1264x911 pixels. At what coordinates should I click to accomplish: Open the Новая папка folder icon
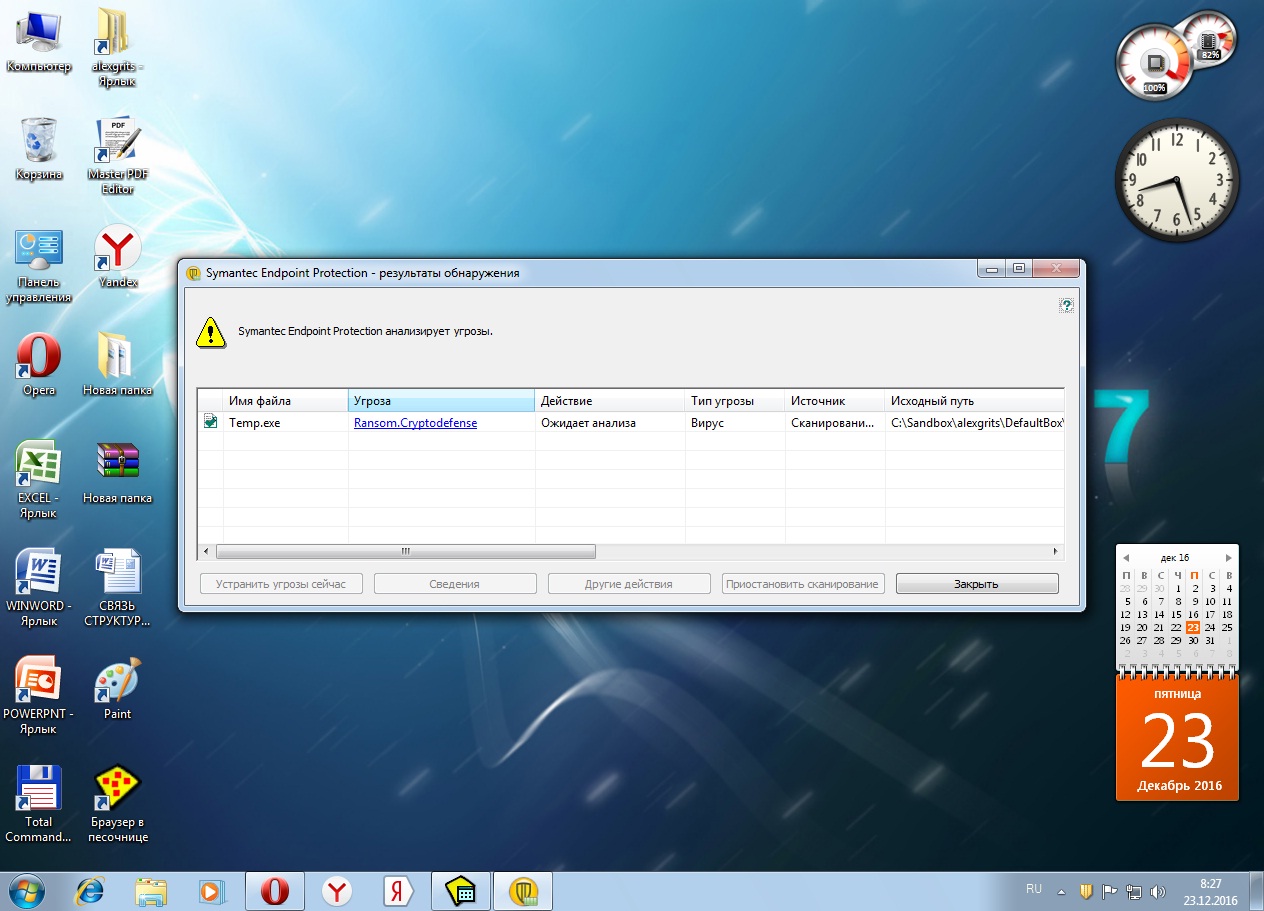click(x=118, y=364)
